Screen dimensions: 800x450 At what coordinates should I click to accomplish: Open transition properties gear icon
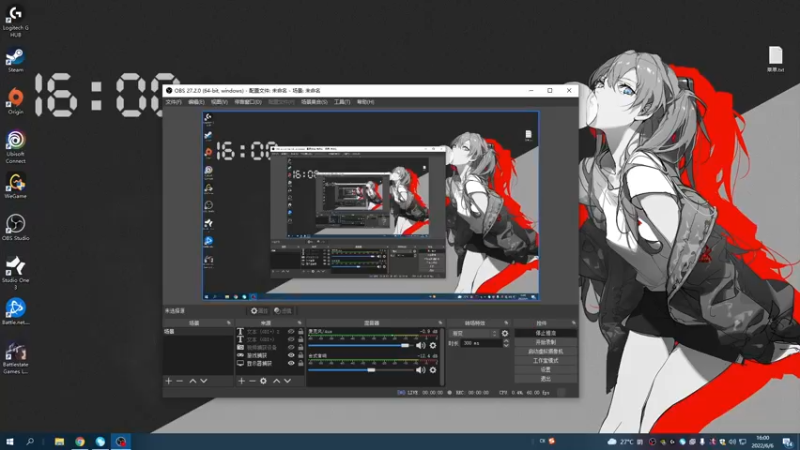[x=505, y=333]
